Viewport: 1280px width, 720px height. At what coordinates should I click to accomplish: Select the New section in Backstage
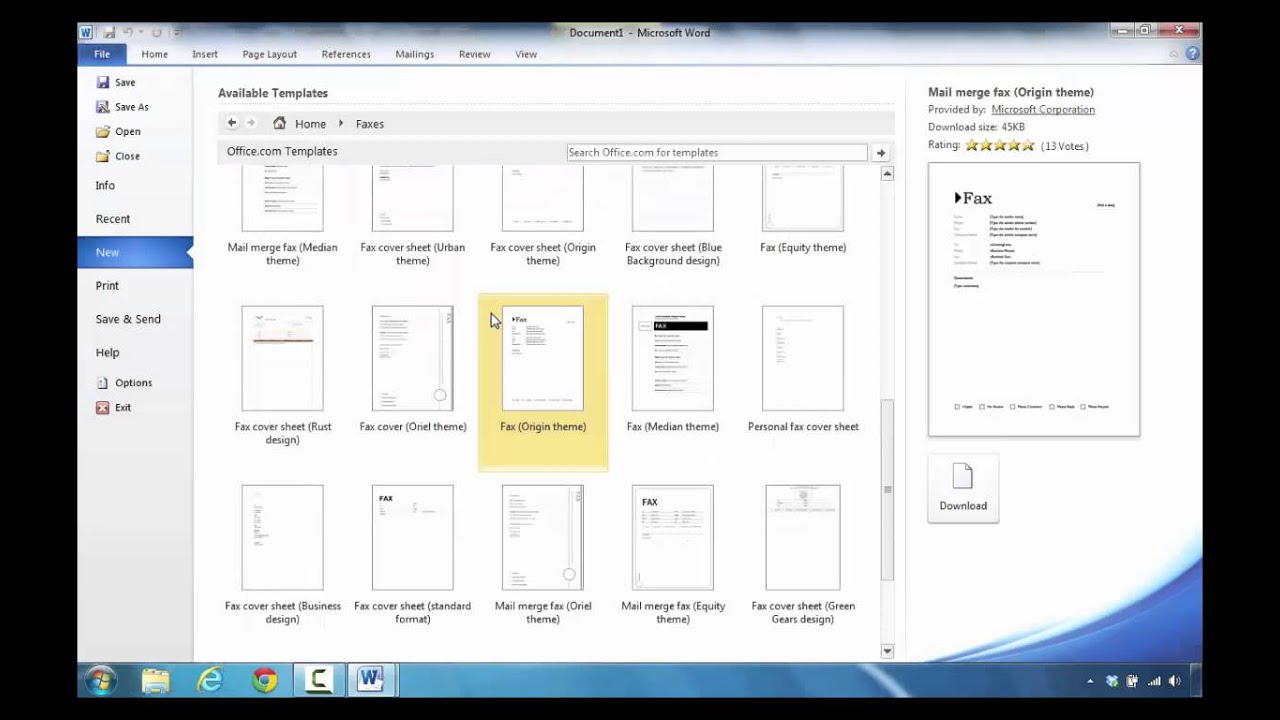tap(134, 252)
